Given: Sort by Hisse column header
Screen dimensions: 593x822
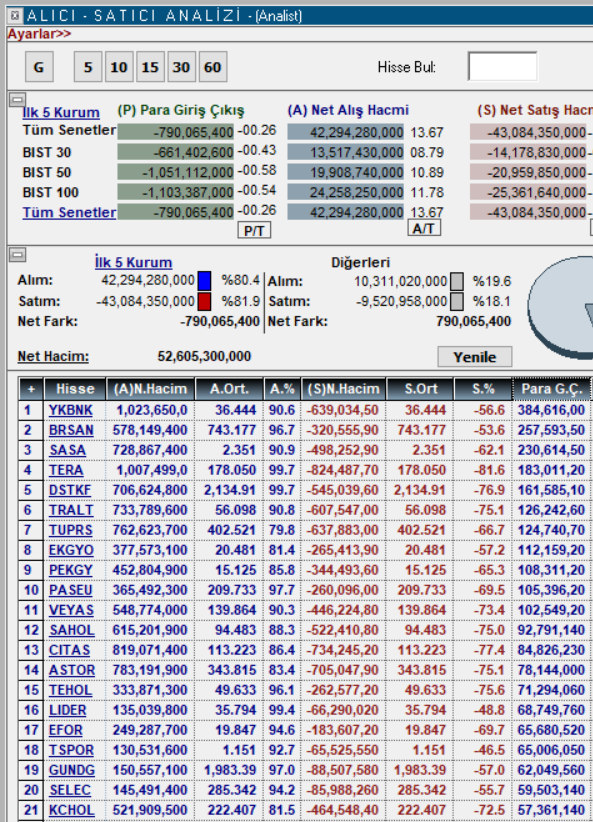Looking at the screenshot, I should pos(75,389).
